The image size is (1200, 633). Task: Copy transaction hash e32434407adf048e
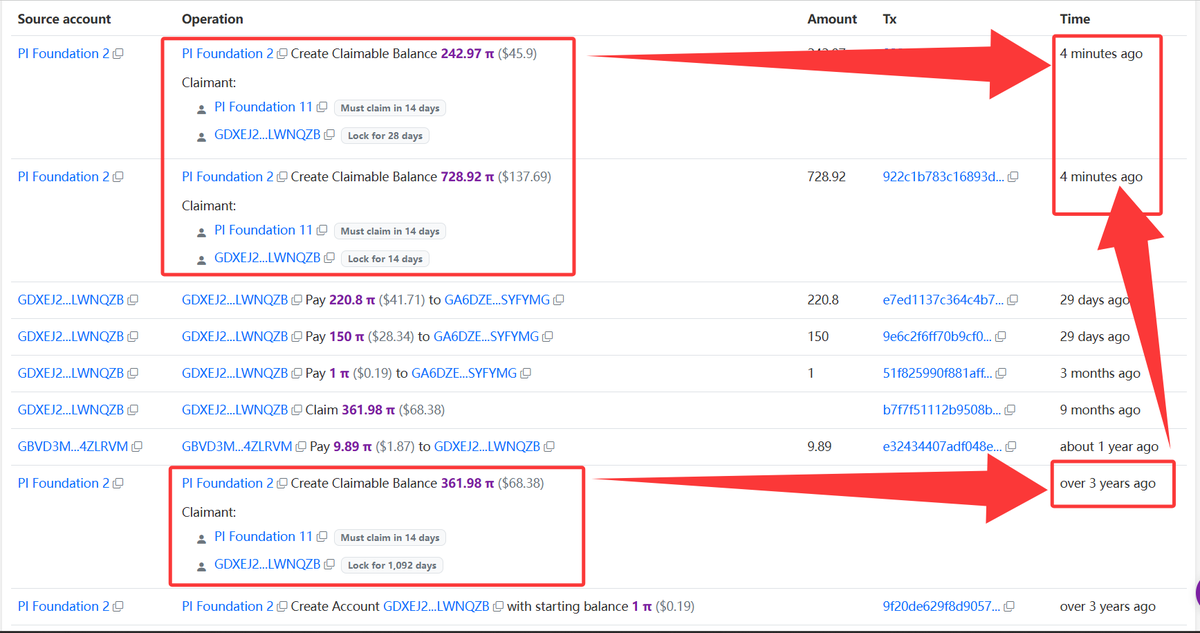coord(1013,447)
